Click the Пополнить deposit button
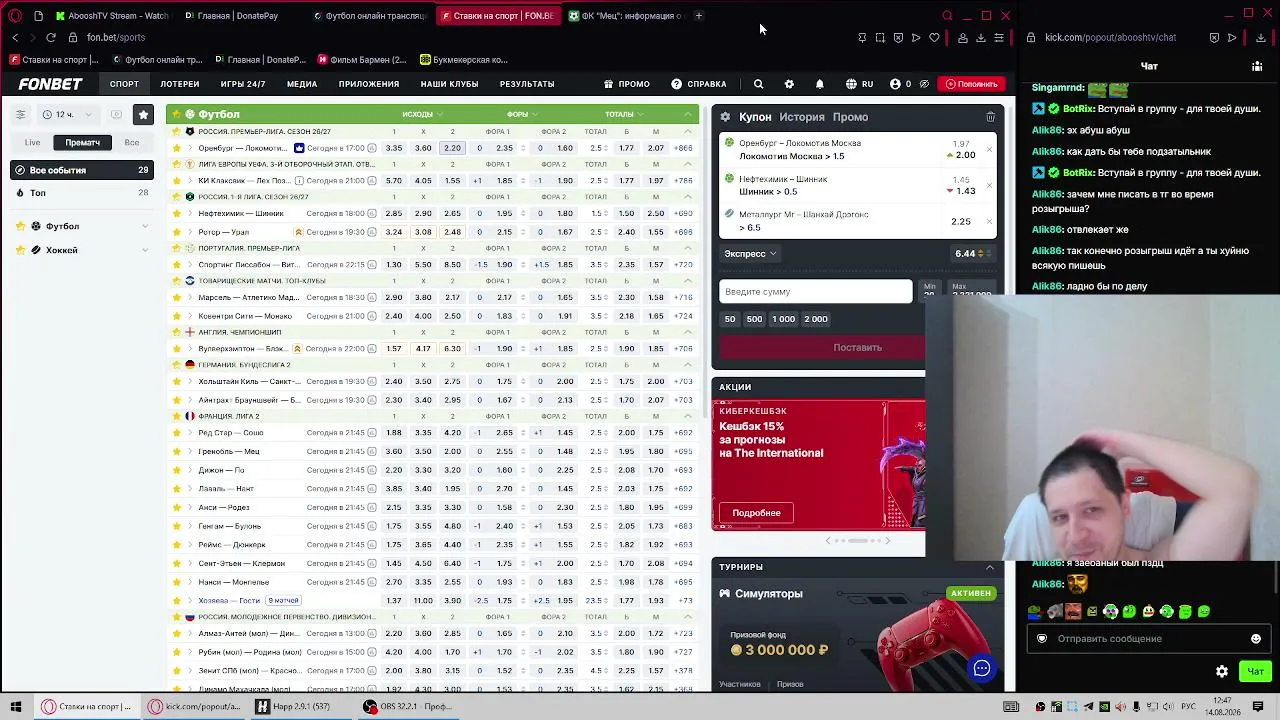 (x=971, y=84)
